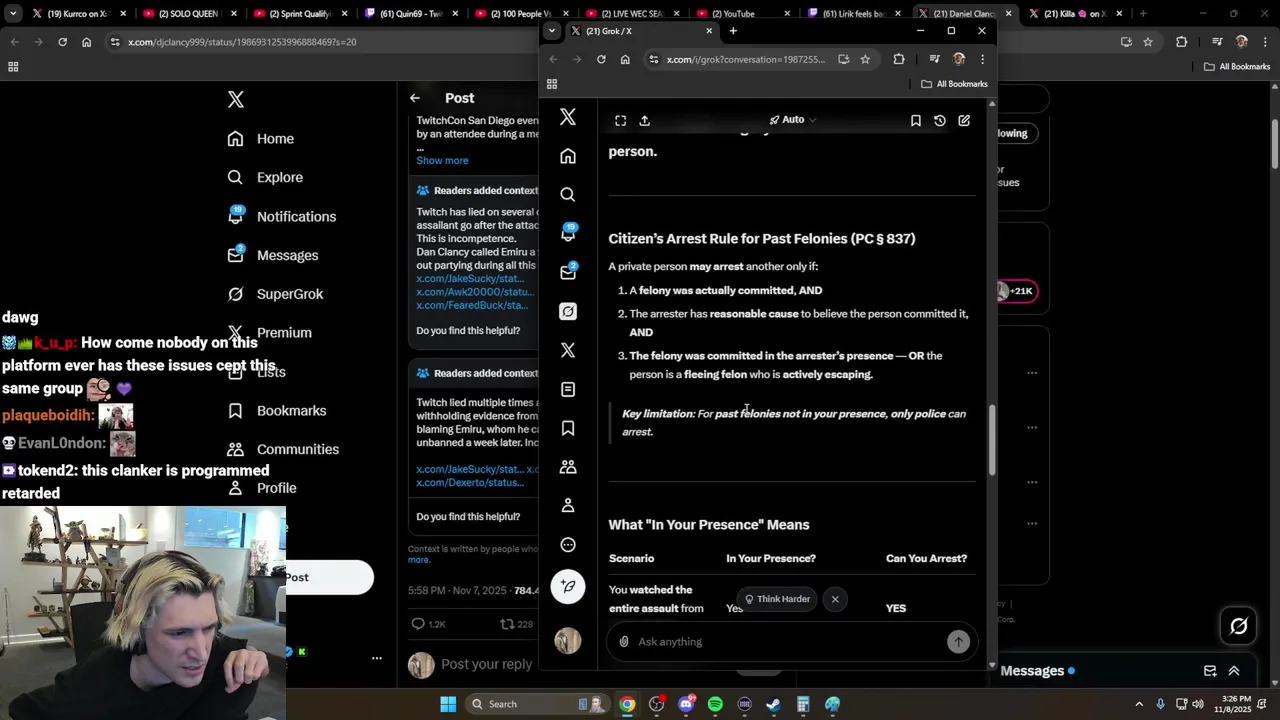Open the floating Grok button in background page
This screenshot has height=720, width=1280.
(x=1239, y=627)
